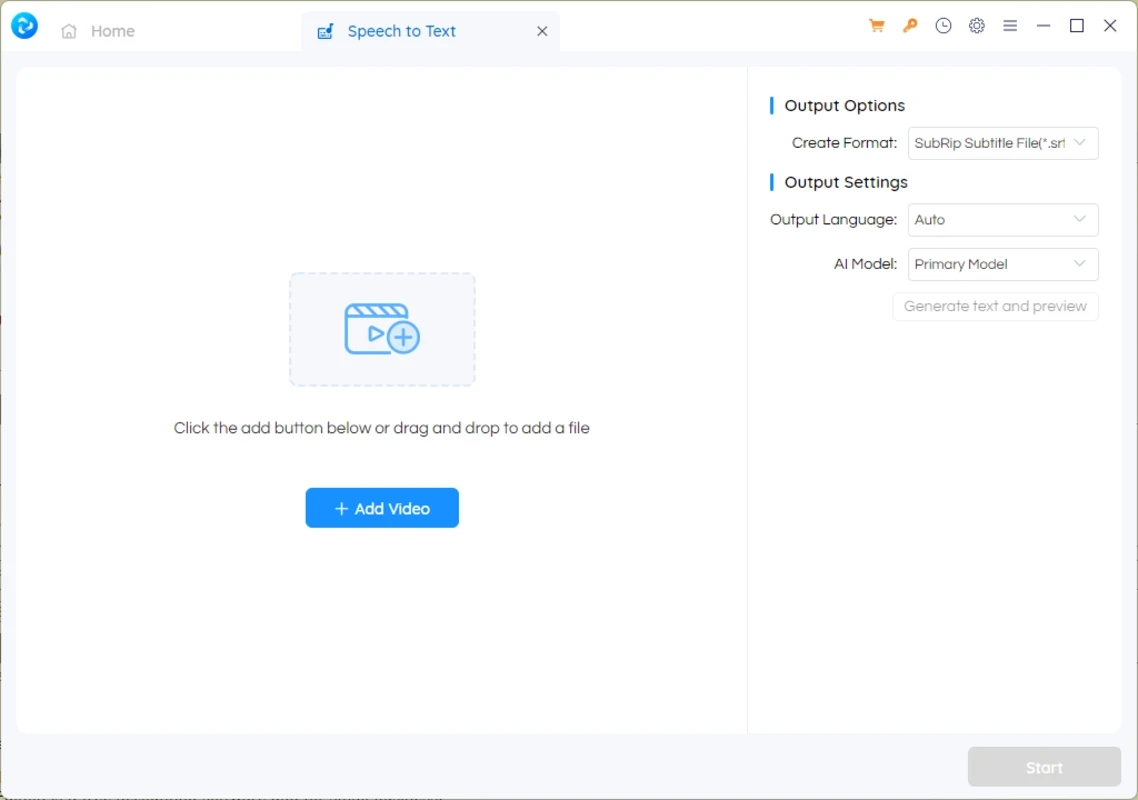Maximize the application window
Image resolution: width=1138 pixels, height=800 pixels.
coord(1077,27)
